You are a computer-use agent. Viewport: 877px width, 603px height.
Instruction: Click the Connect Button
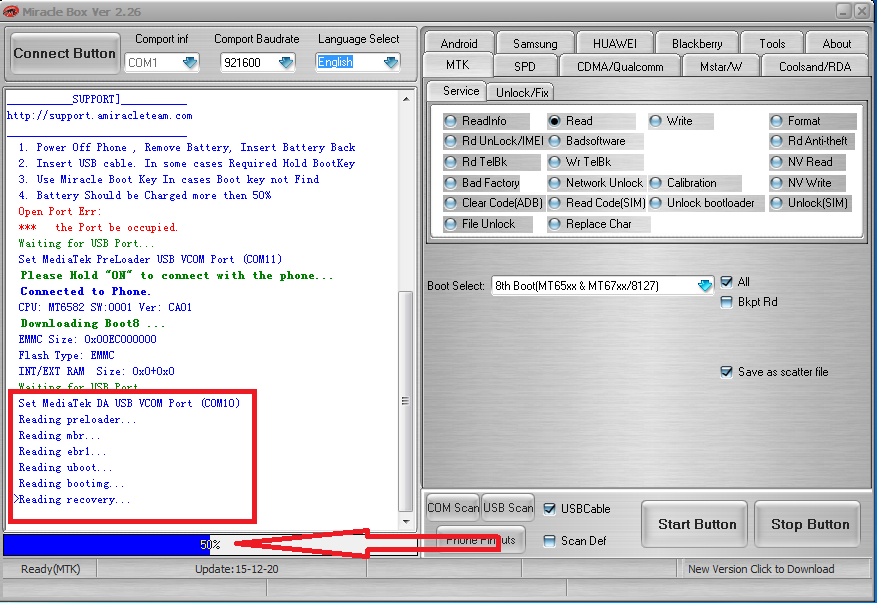(64, 53)
